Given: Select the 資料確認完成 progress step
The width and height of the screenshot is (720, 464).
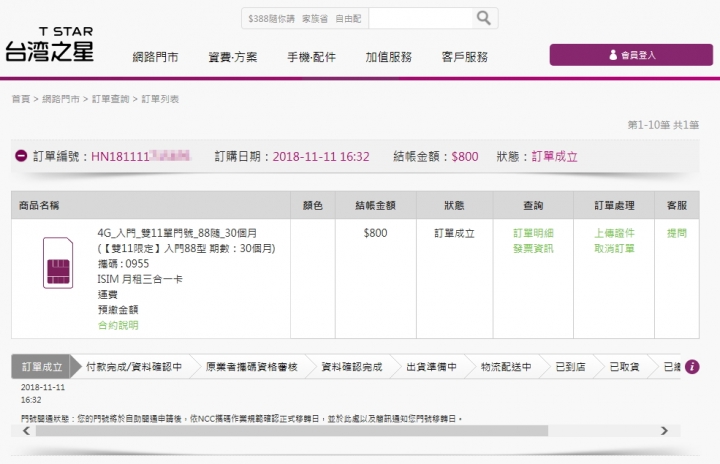Looking at the screenshot, I should tap(352, 367).
